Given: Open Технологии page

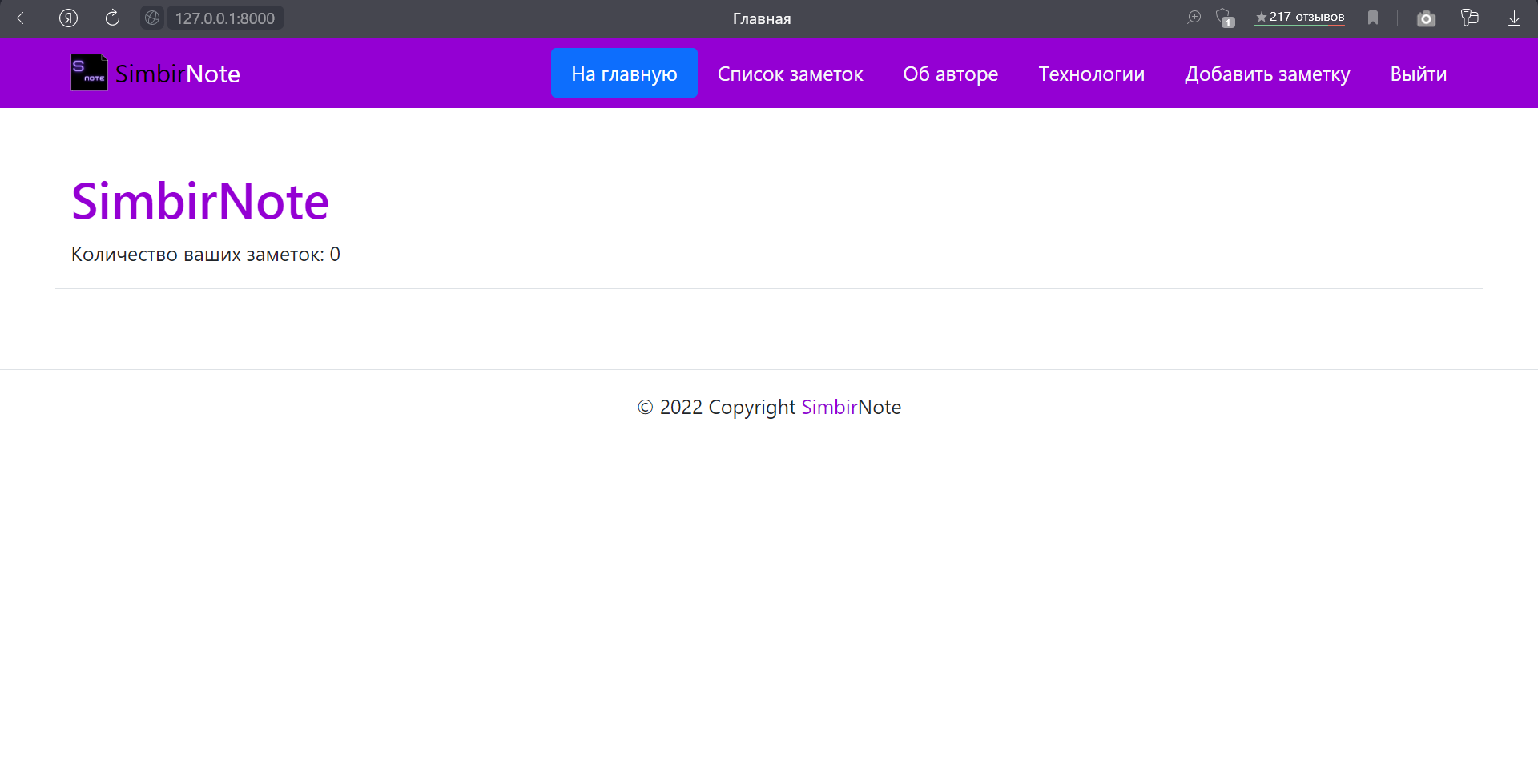Looking at the screenshot, I should [1091, 73].
